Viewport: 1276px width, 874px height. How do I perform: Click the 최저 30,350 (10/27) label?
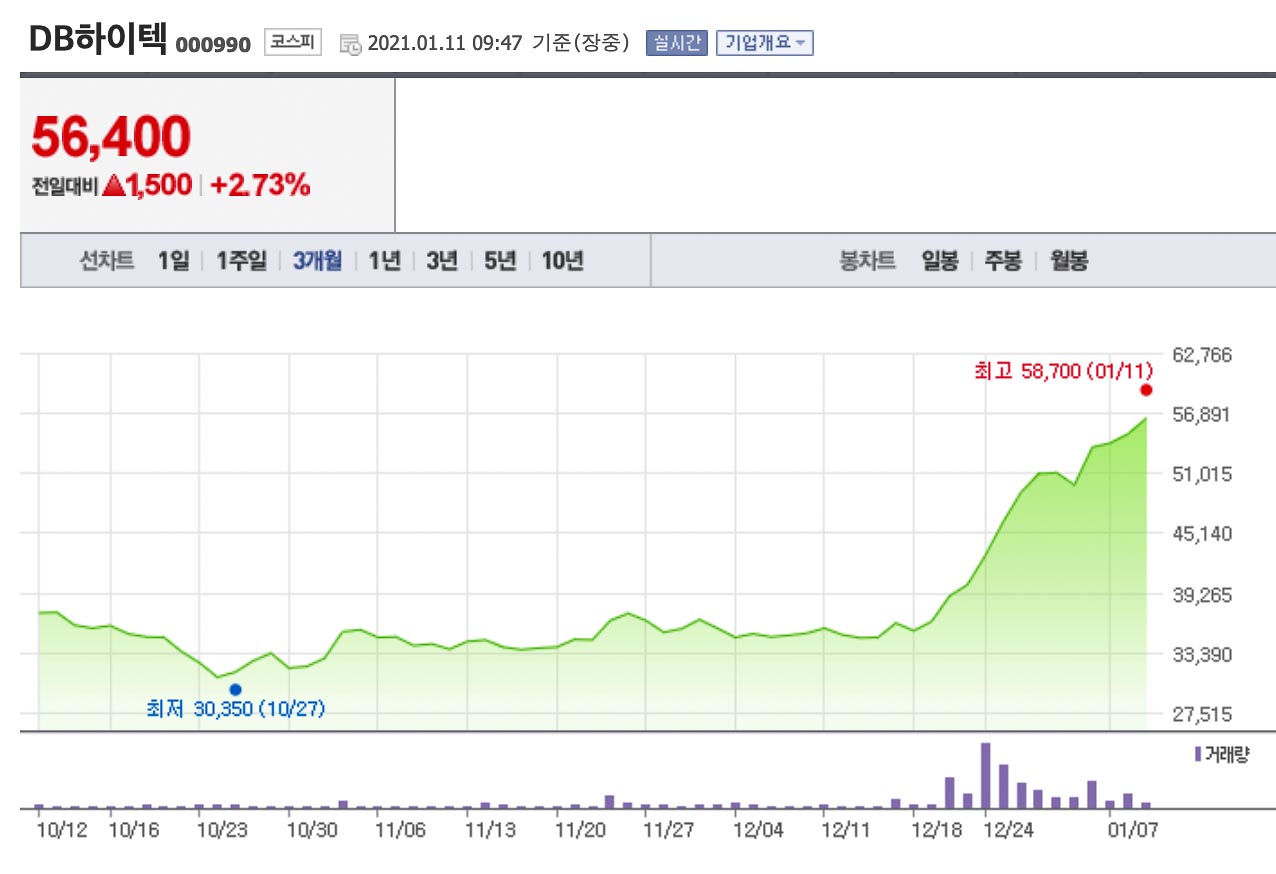click(236, 709)
